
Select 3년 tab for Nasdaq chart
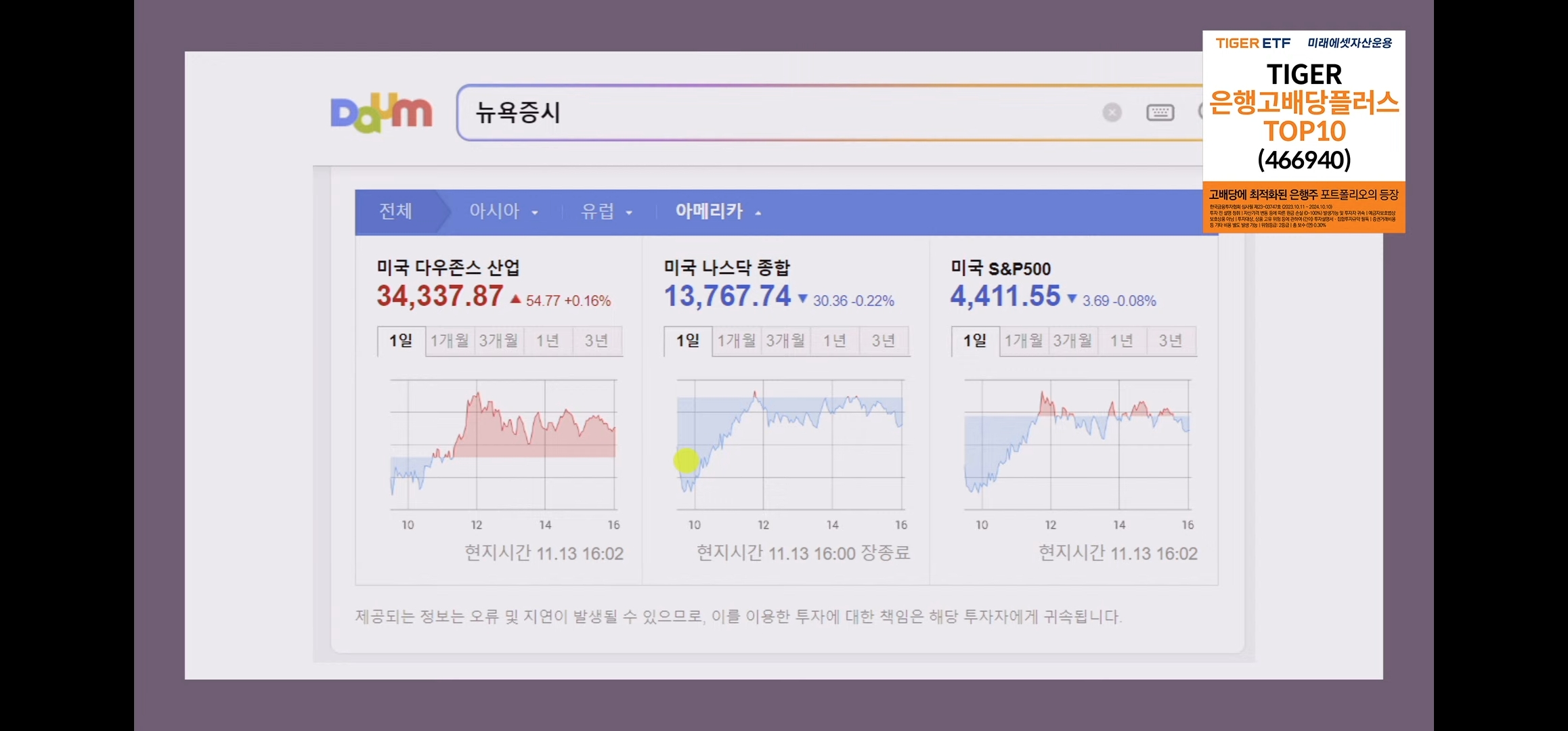point(884,340)
